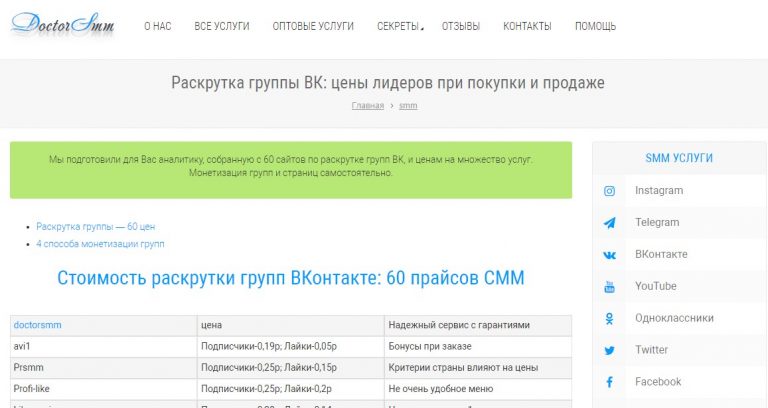Click the VK icon in sidebar
This screenshot has width=768, height=408.
609,255
